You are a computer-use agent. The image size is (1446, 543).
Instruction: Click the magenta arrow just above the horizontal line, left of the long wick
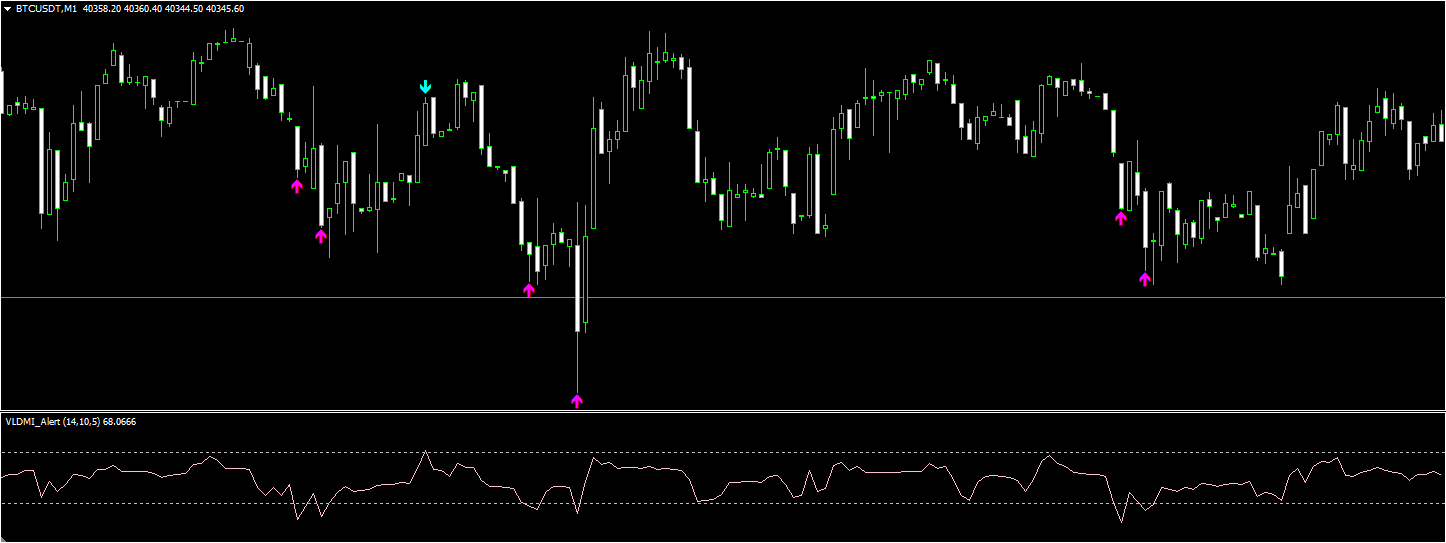click(x=529, y=290)
